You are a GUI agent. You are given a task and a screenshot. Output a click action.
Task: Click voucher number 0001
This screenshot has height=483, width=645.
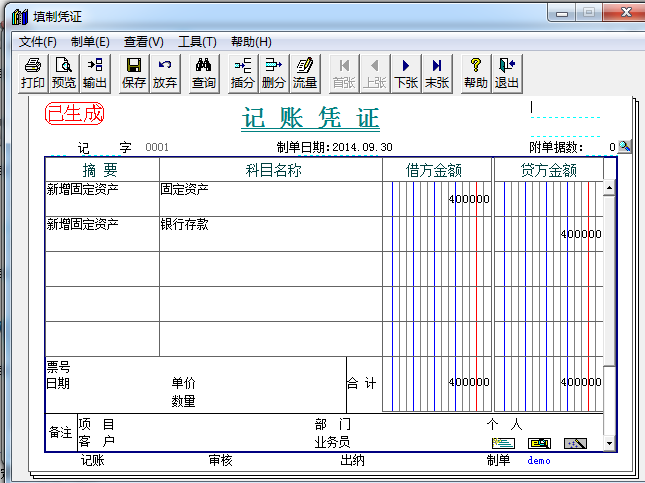point(157,147)
